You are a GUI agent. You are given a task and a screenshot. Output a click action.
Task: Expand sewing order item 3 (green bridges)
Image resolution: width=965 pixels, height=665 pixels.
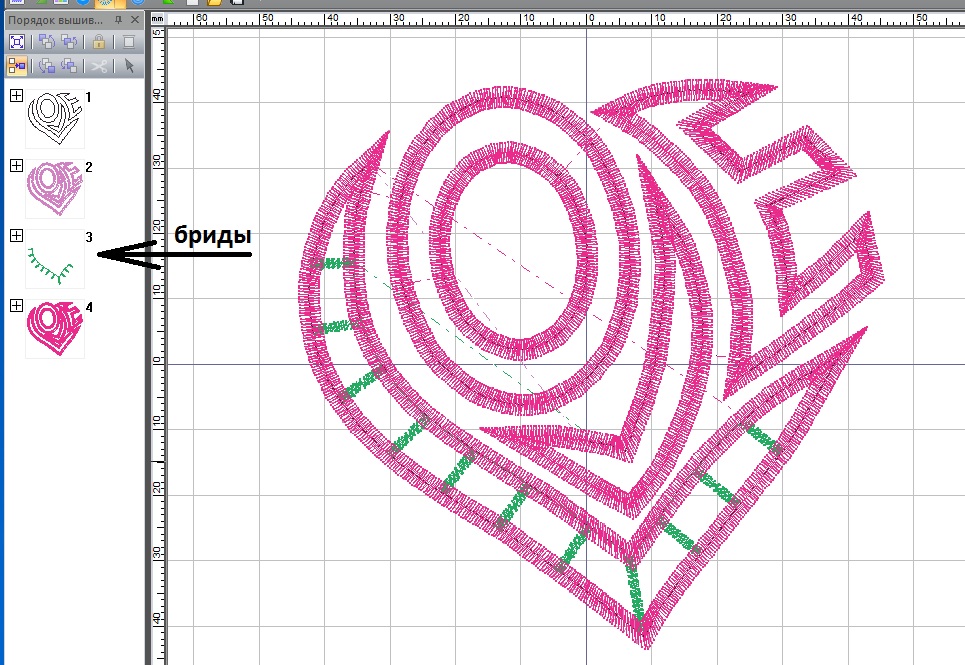[17, 236]
